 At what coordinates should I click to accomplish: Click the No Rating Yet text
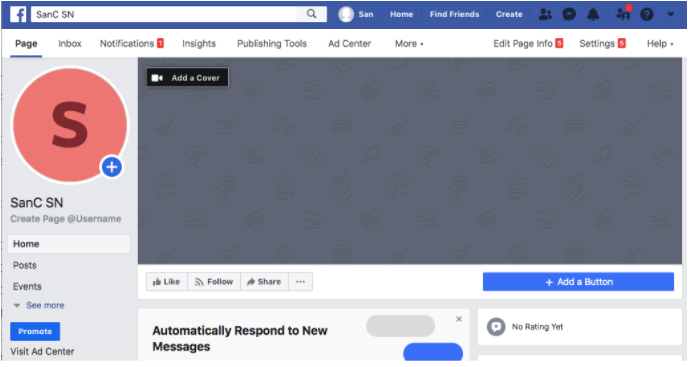tap(538, 327)
